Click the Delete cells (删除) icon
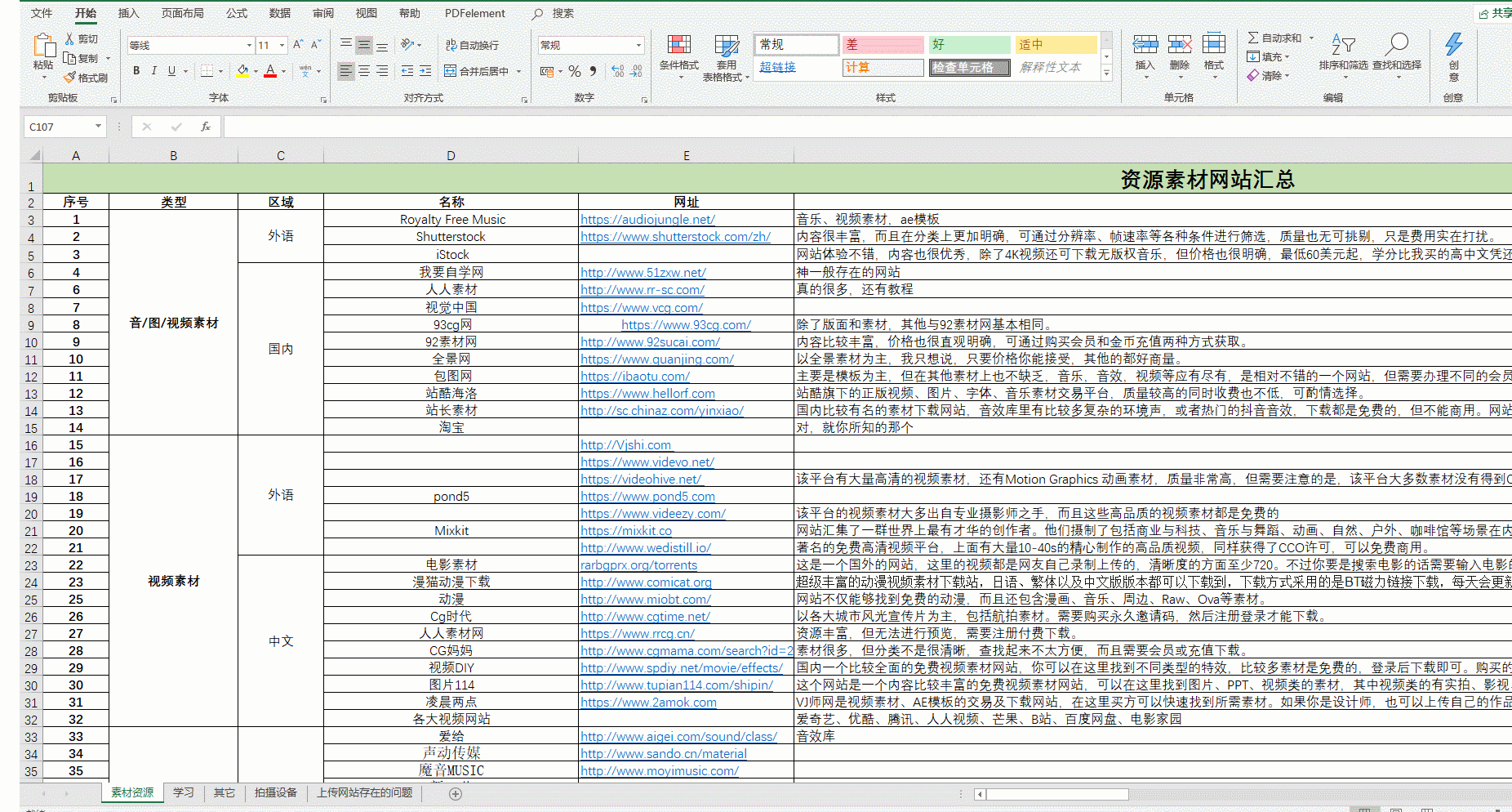This screenshot has width=1512, height=812. tap(1180, 44)
